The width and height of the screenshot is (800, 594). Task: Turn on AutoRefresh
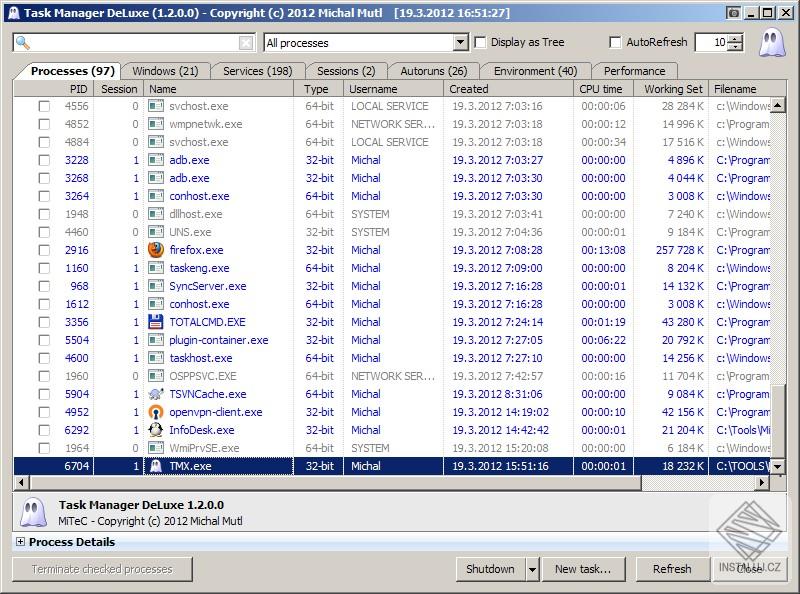click(616, 42)
